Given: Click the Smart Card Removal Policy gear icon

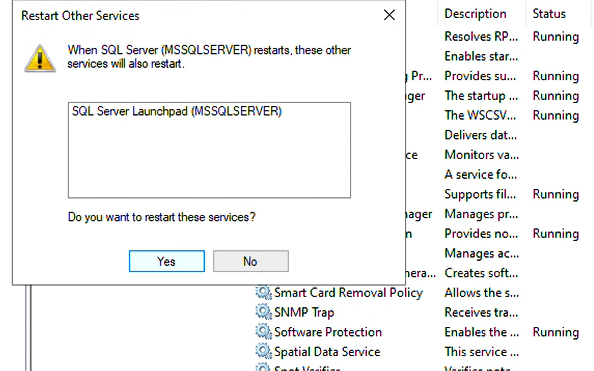Looking at the screenshot, I should point(263,293).
